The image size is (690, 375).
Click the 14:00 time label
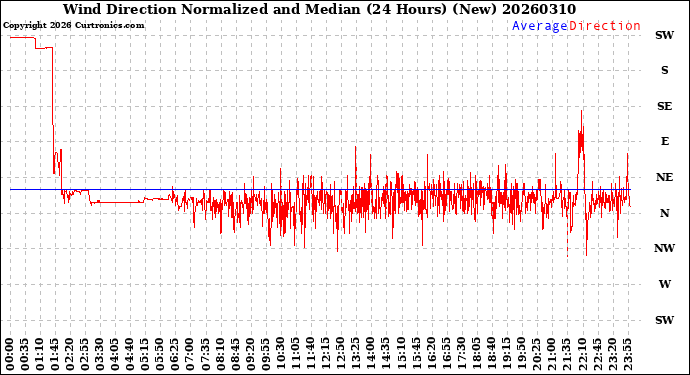click(371, 355)
